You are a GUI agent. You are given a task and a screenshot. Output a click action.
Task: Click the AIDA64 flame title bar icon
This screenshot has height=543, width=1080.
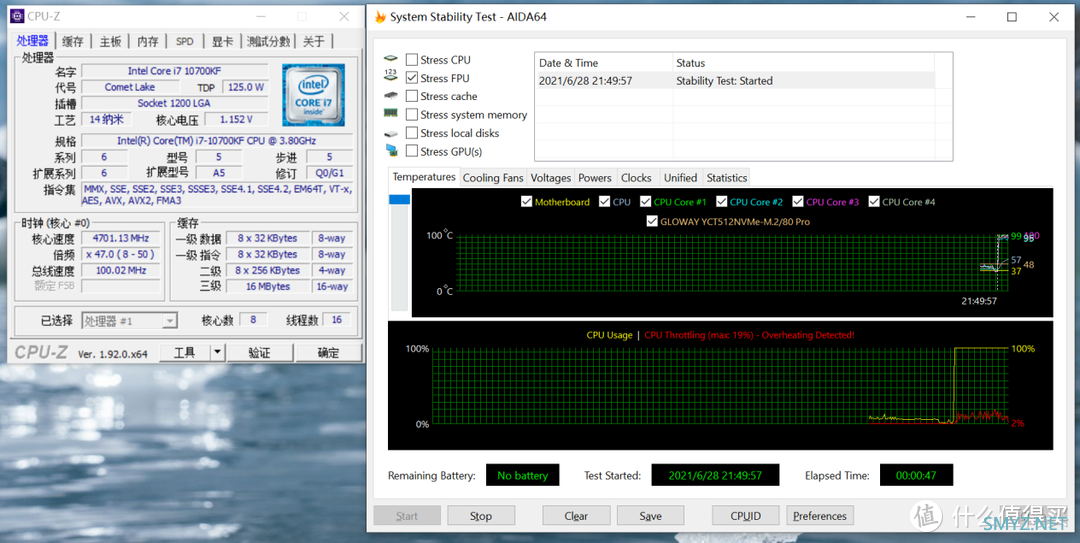click(x=380, y=17)
